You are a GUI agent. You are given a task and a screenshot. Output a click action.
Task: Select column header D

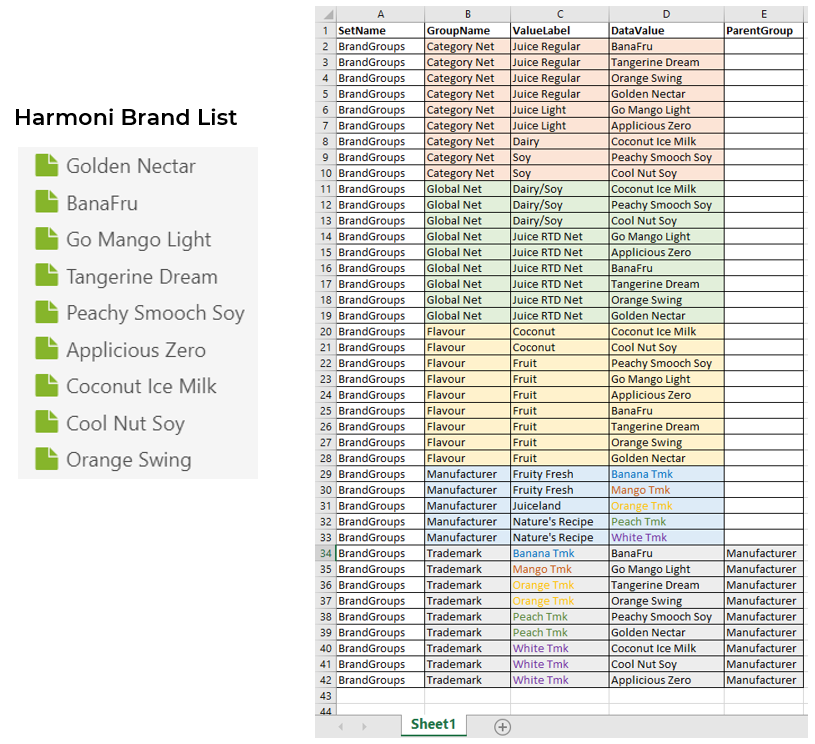tap(667, 14)
